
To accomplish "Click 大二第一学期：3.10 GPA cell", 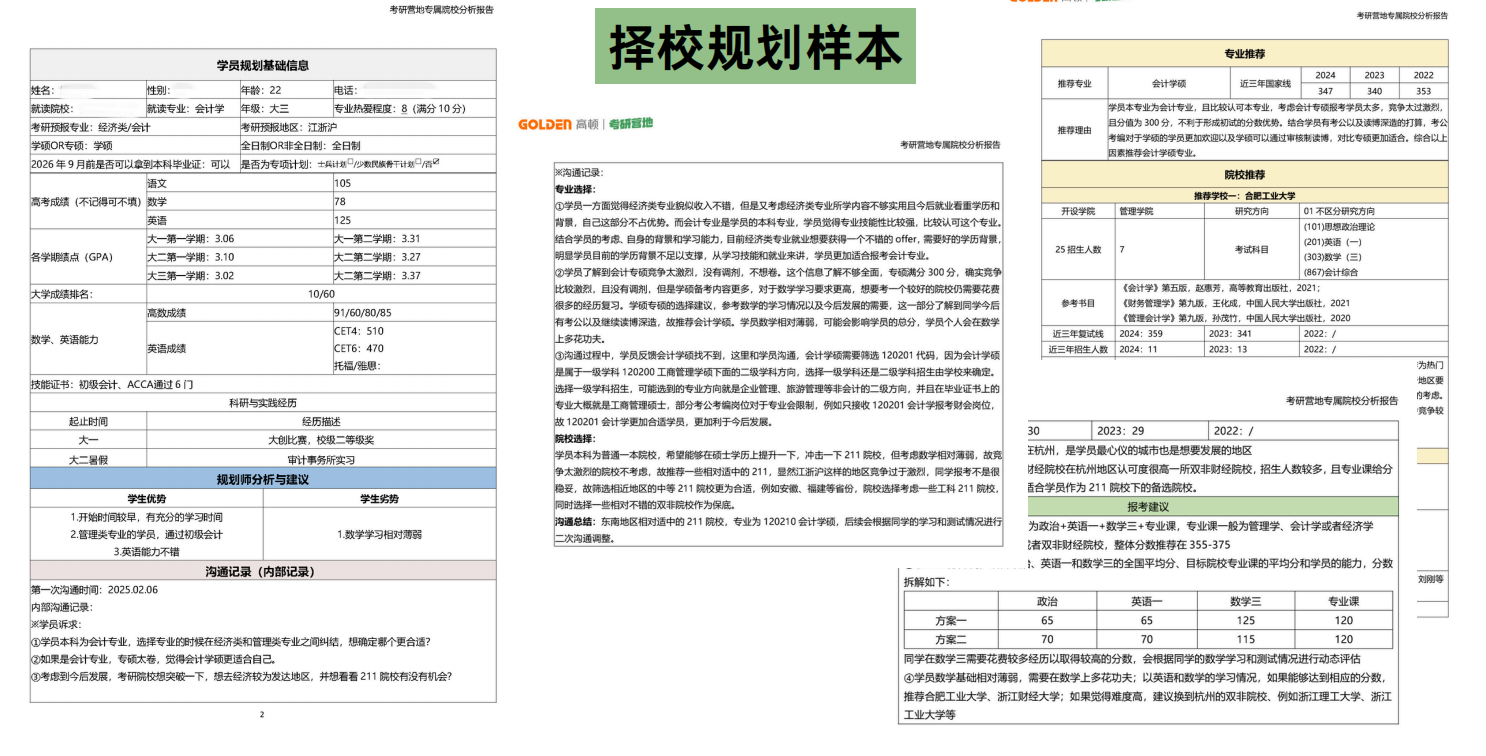I will point(238,257).
